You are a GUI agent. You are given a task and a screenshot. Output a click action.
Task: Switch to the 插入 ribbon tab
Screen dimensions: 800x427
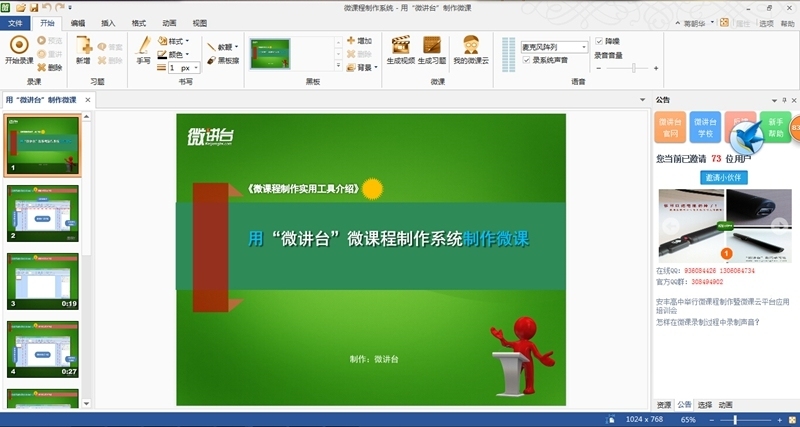tap(108, 23)
